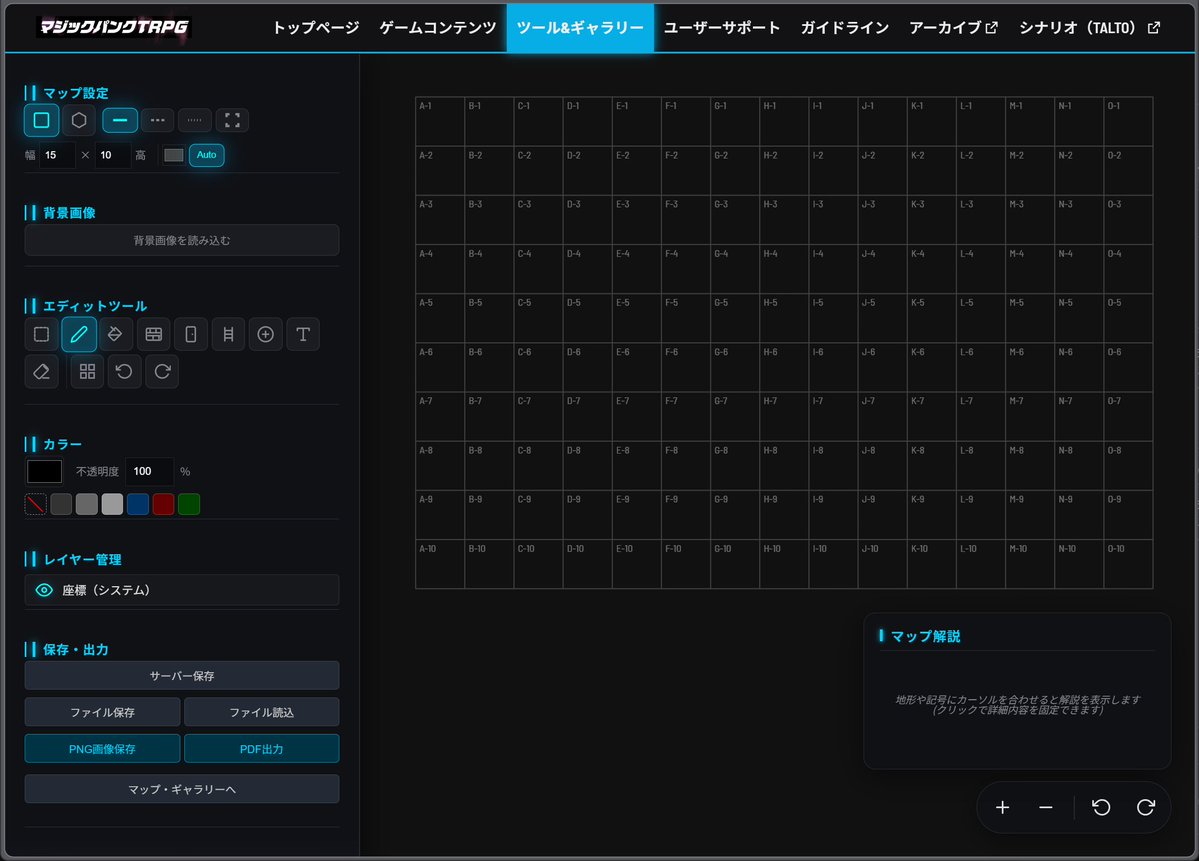
Task: Select the paint bucket fill tool
Action: [x=115, y=334]
